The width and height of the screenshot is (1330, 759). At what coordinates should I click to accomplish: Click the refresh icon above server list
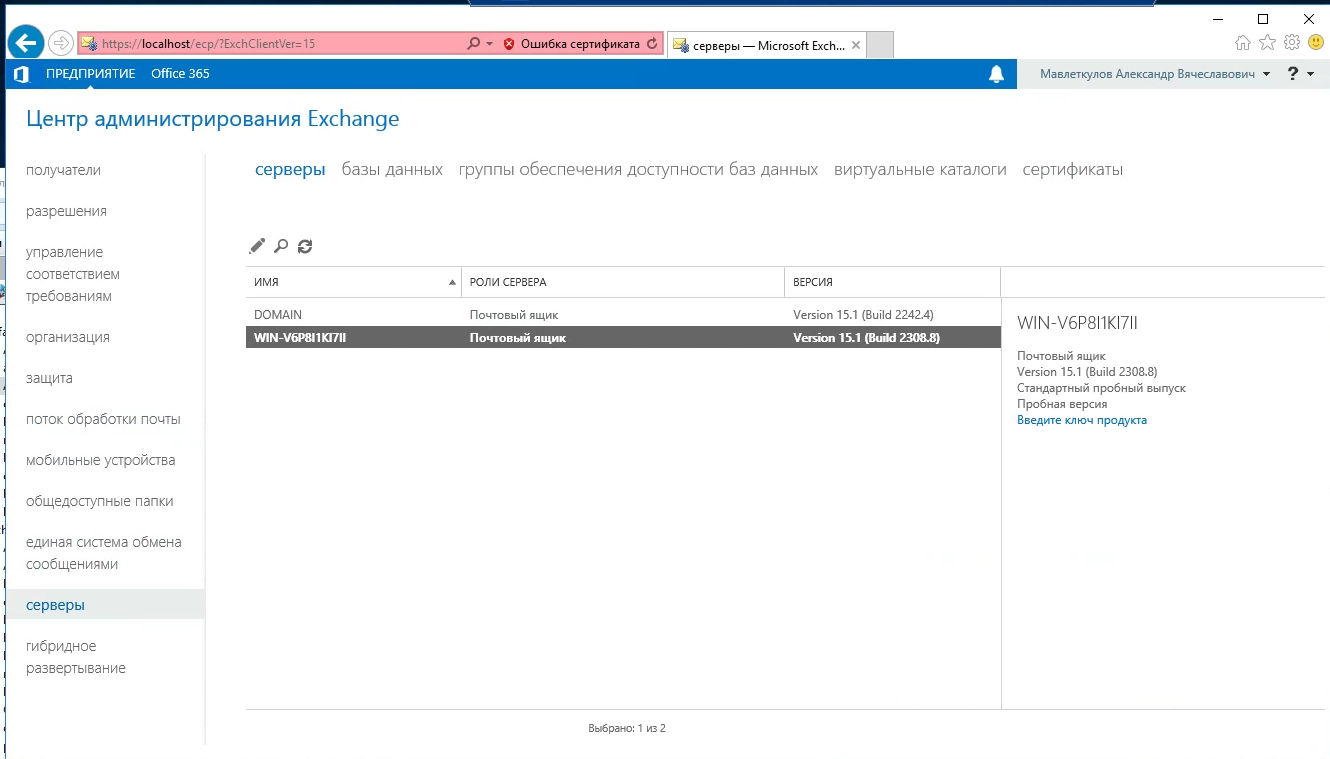coord(305,246)
